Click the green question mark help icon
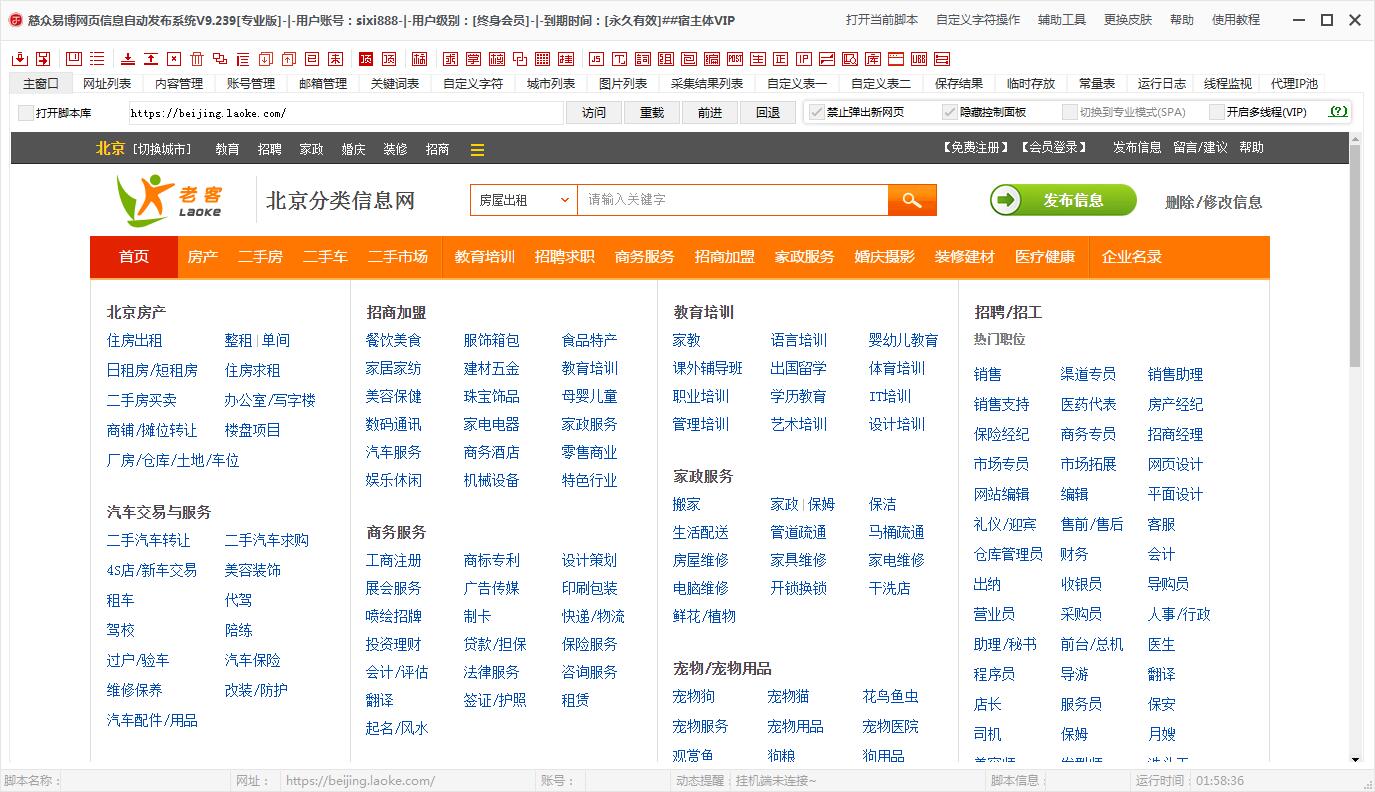The image size is (1375, 792). tap(1337, 112)
